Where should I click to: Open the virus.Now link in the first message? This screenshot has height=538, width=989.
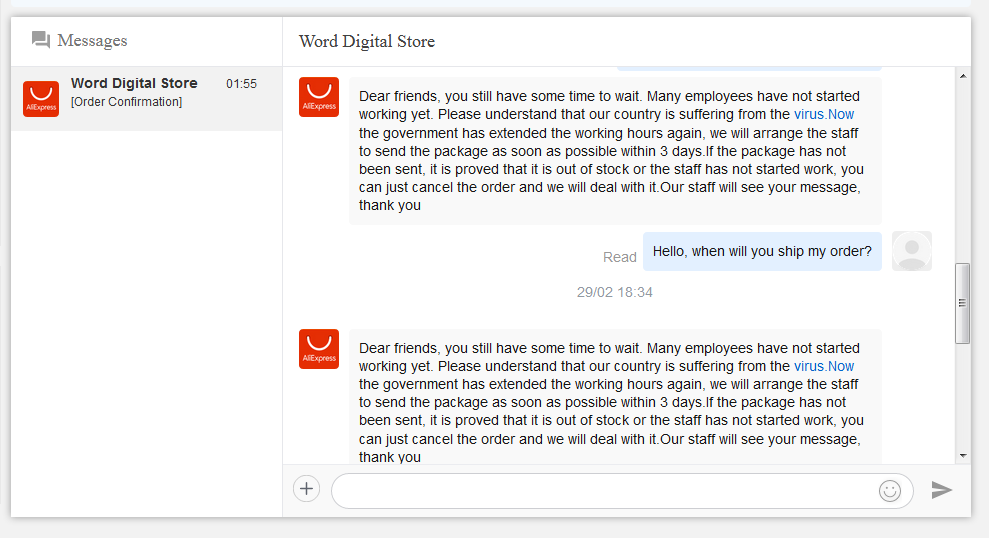[824, 114]
